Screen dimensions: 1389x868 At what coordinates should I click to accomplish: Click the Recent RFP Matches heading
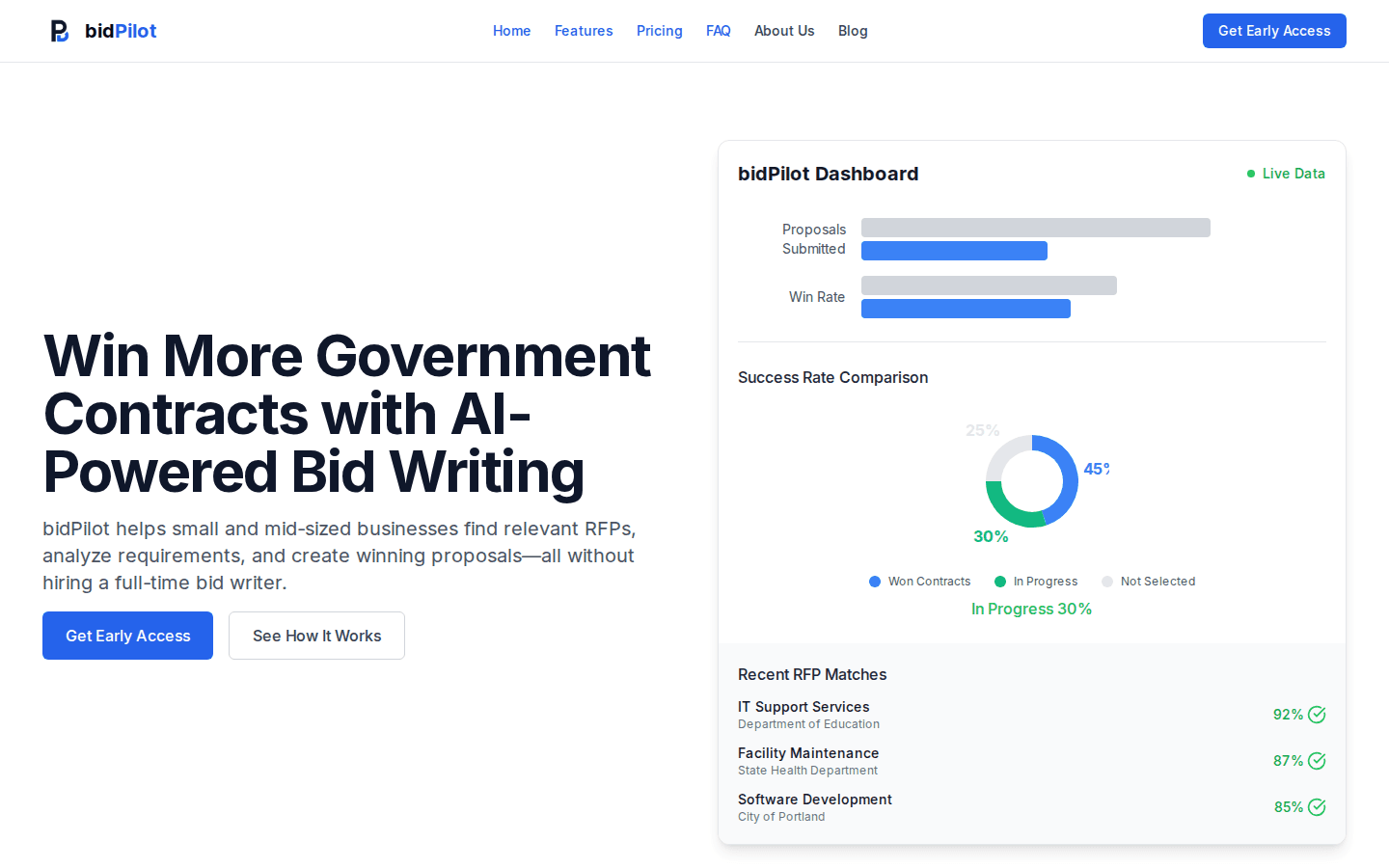(x=812, y=674)
